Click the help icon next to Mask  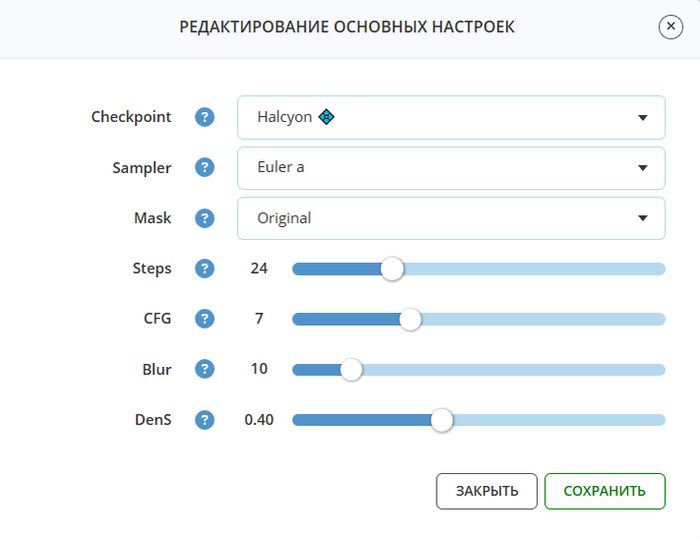[x=205, y=218]
